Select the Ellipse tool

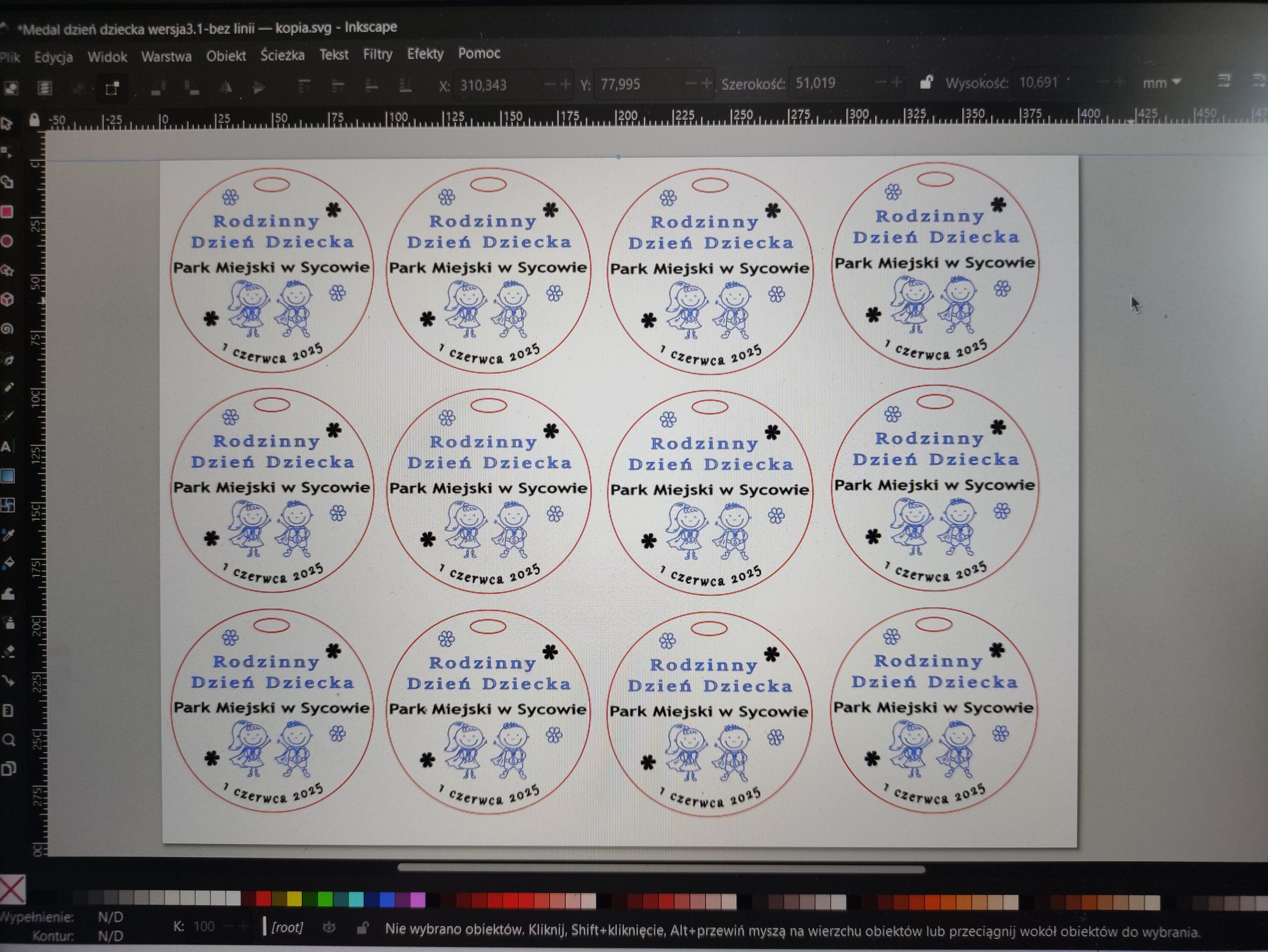tap(7, 241)
